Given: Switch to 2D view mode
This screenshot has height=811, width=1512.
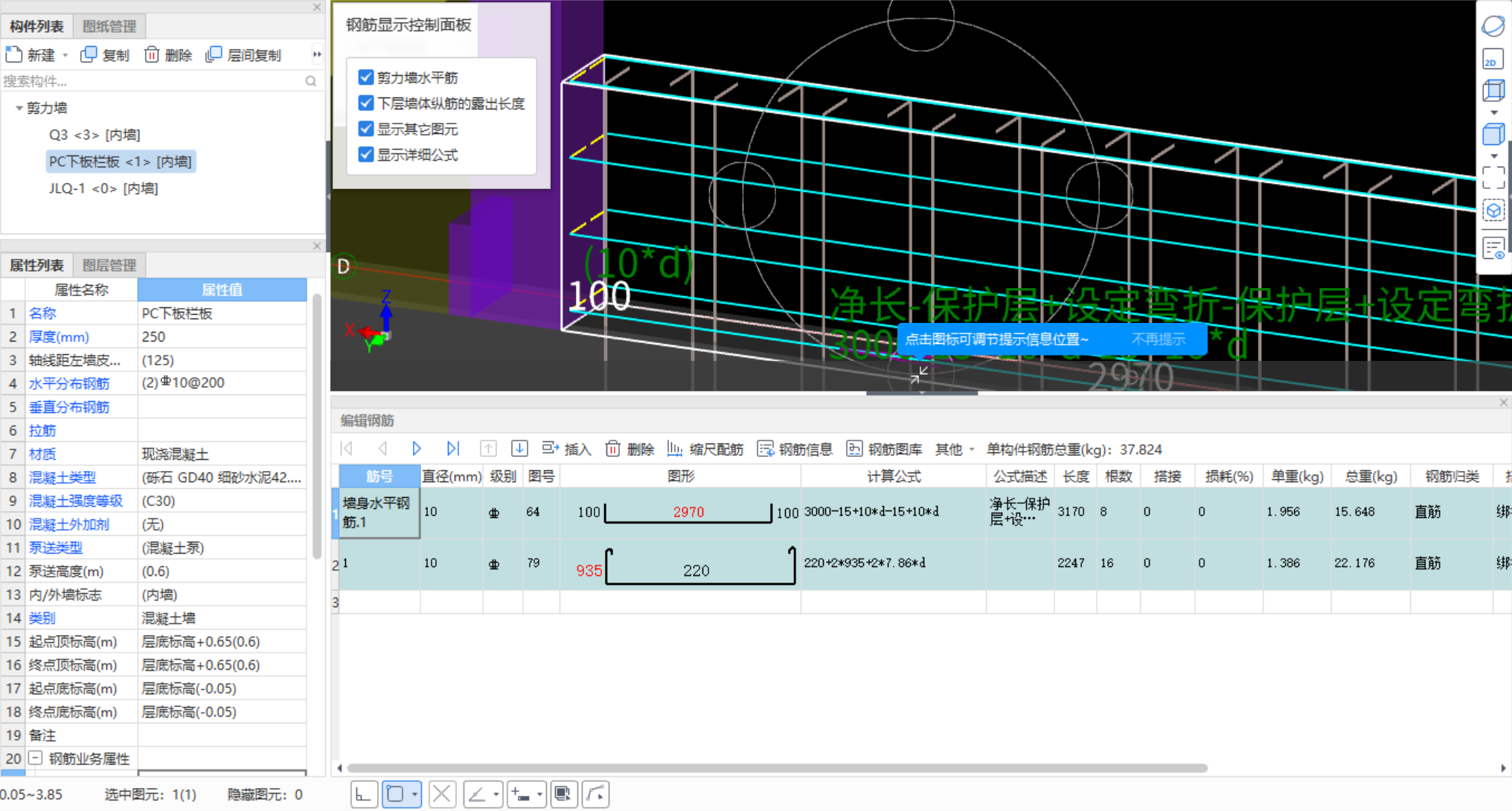Looking at the screenshot, I should (x=1493, y=60).
